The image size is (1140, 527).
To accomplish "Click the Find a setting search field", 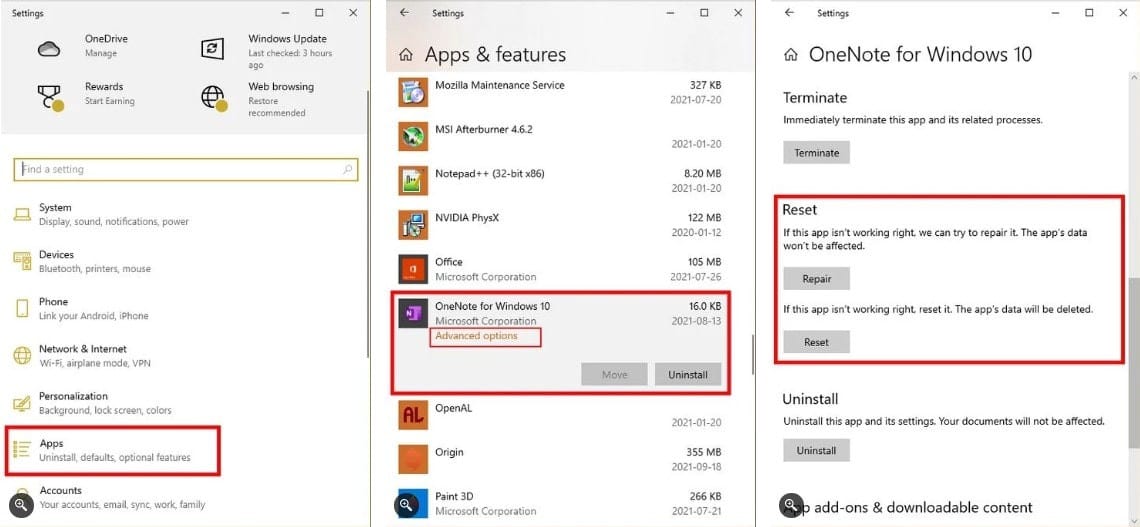I will [x=186, y=169].
